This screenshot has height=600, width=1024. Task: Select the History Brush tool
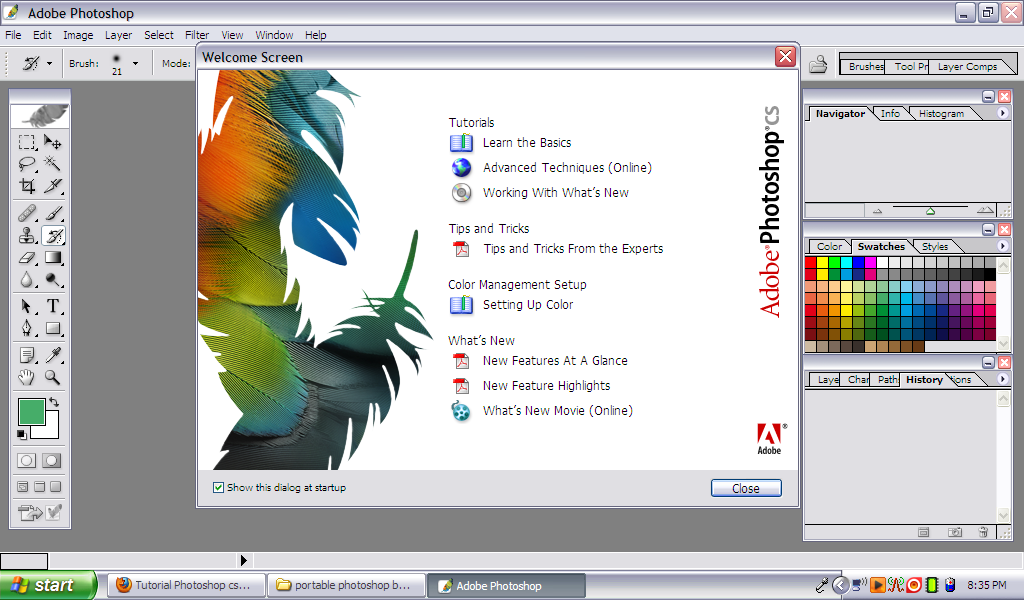point(52,235)
